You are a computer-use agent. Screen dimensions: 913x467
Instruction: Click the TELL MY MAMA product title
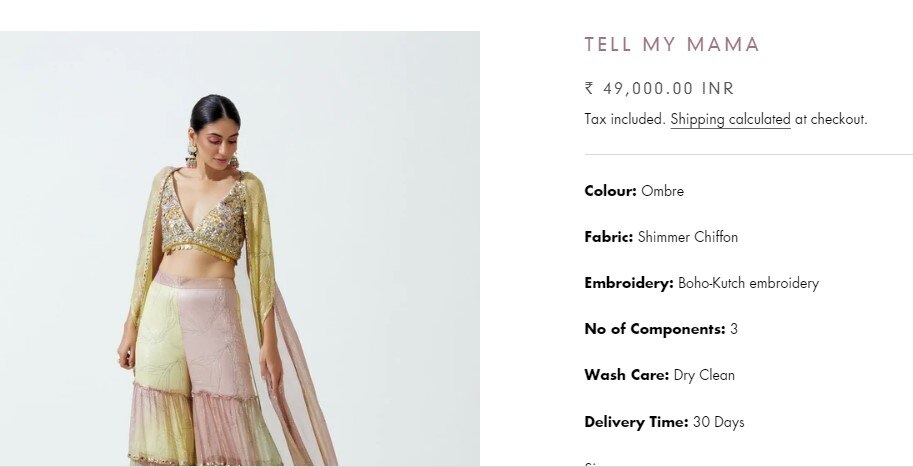672,45
